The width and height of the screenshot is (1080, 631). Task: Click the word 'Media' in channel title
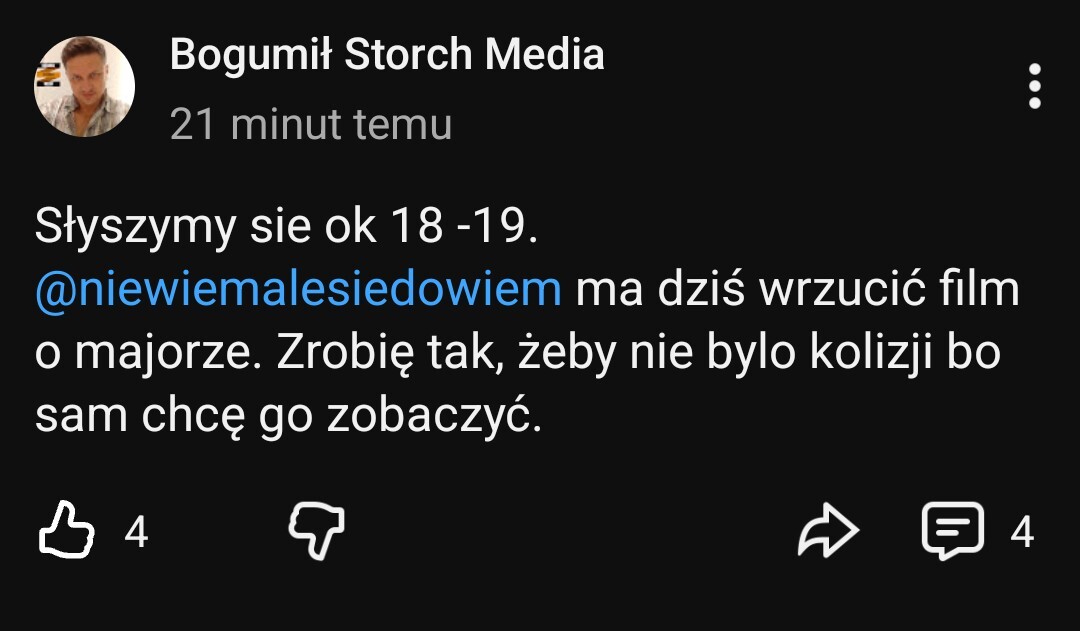[x=544, y=54]
